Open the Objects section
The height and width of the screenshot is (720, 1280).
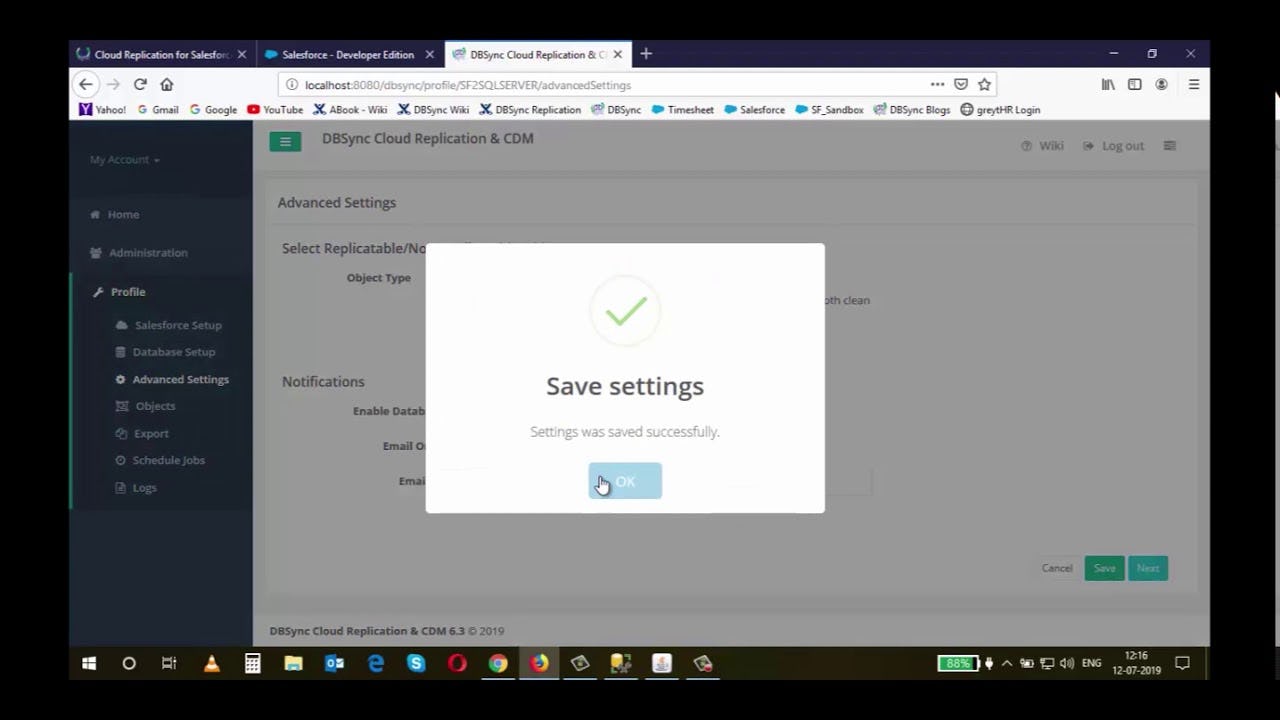pyautogui.click(x=155, y=406)
